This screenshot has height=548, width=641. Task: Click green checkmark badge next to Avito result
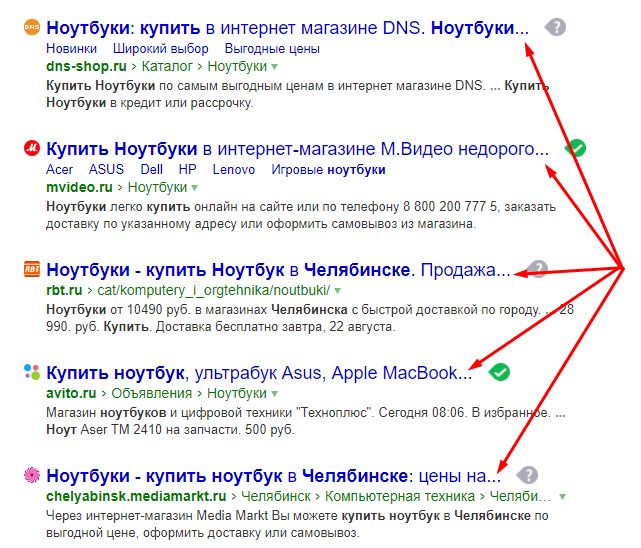[499, 372]
